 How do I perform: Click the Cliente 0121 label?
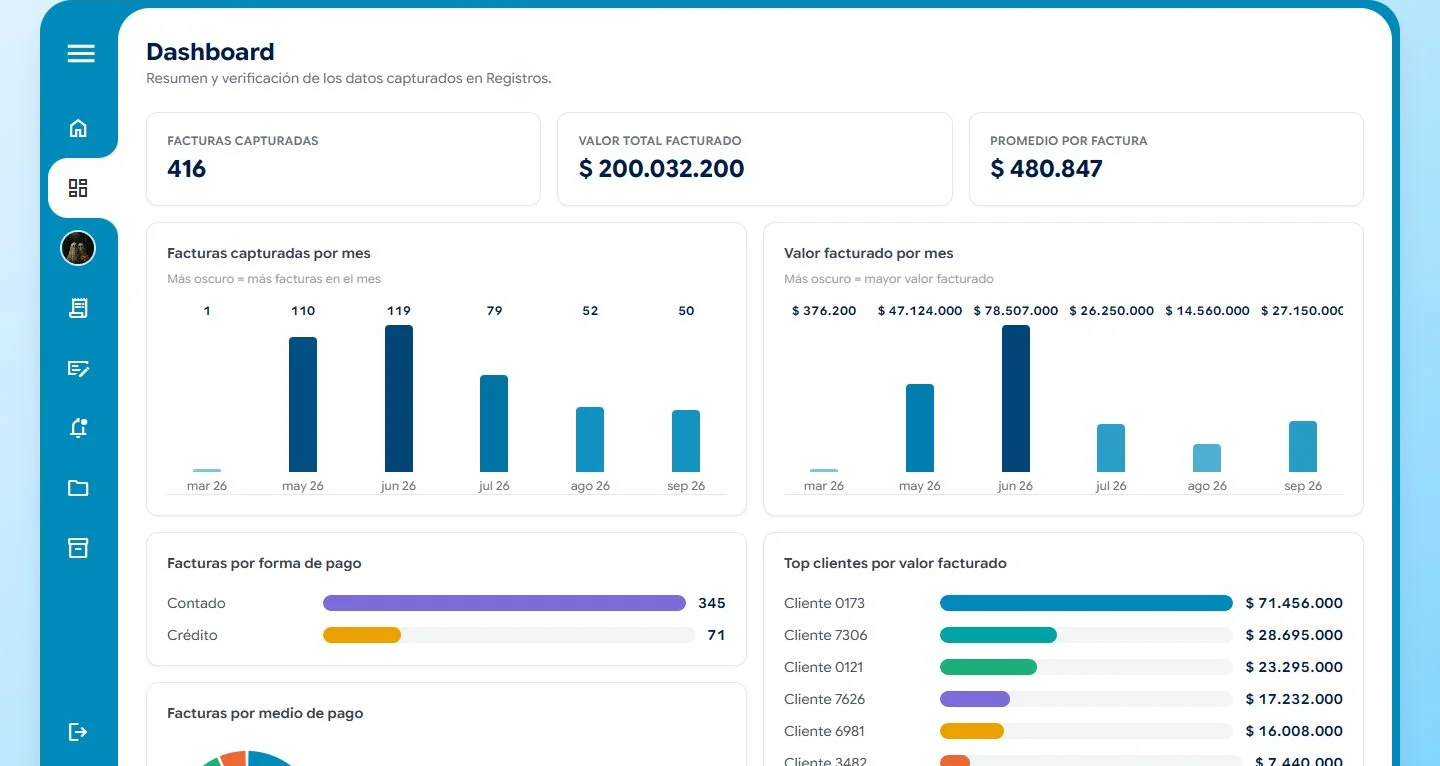[823, 667]
